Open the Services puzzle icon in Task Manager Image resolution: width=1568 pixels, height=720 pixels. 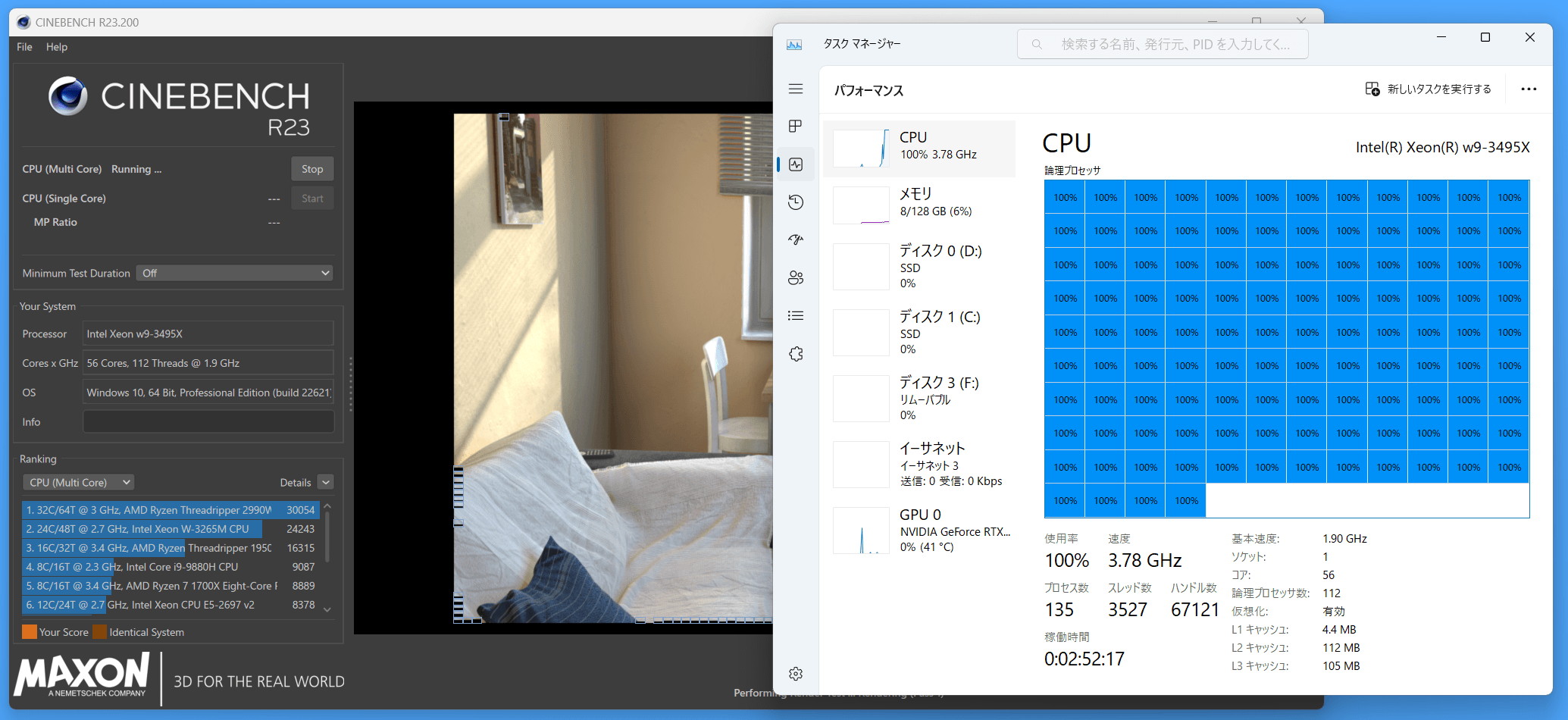pos(796,354)
